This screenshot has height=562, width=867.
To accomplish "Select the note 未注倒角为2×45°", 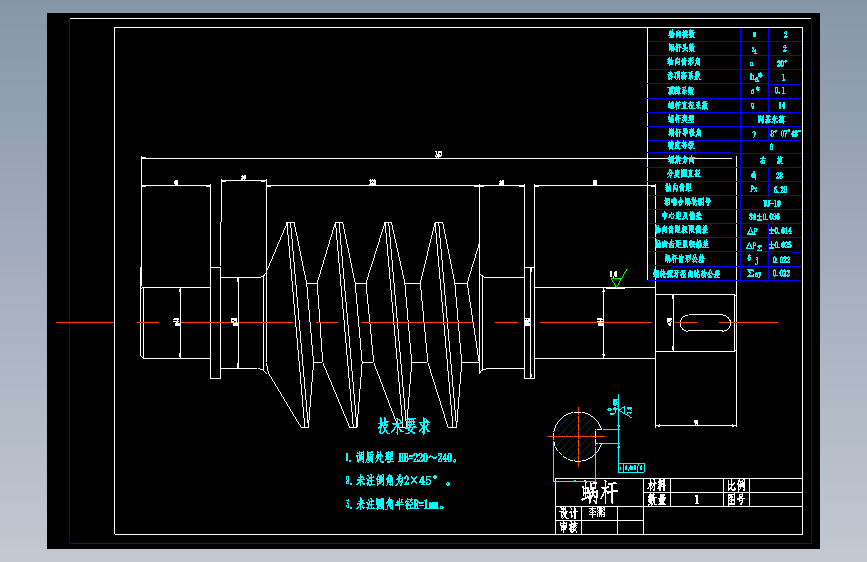I will pyautogui.click(x=398, y=481).
